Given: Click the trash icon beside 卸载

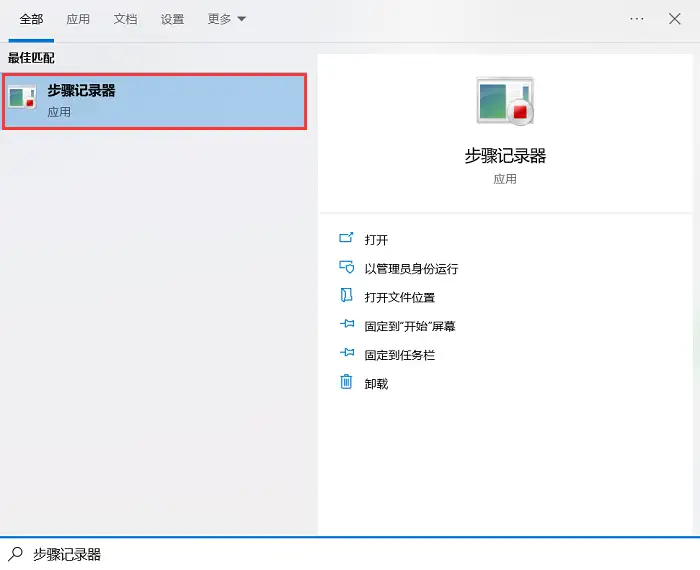Looking at the screenshot, I should coord(346,382).
